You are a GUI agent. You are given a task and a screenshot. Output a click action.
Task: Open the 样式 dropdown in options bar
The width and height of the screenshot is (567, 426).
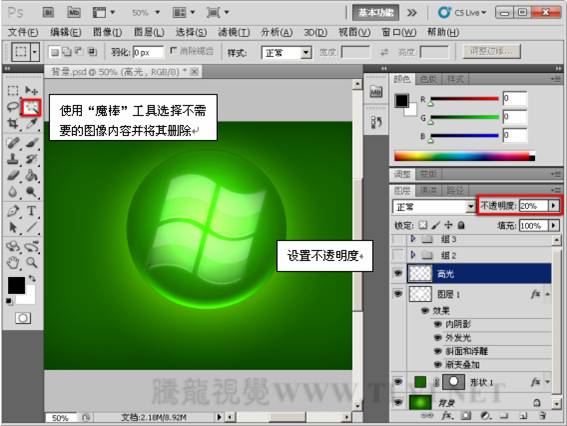pos(306,53)
